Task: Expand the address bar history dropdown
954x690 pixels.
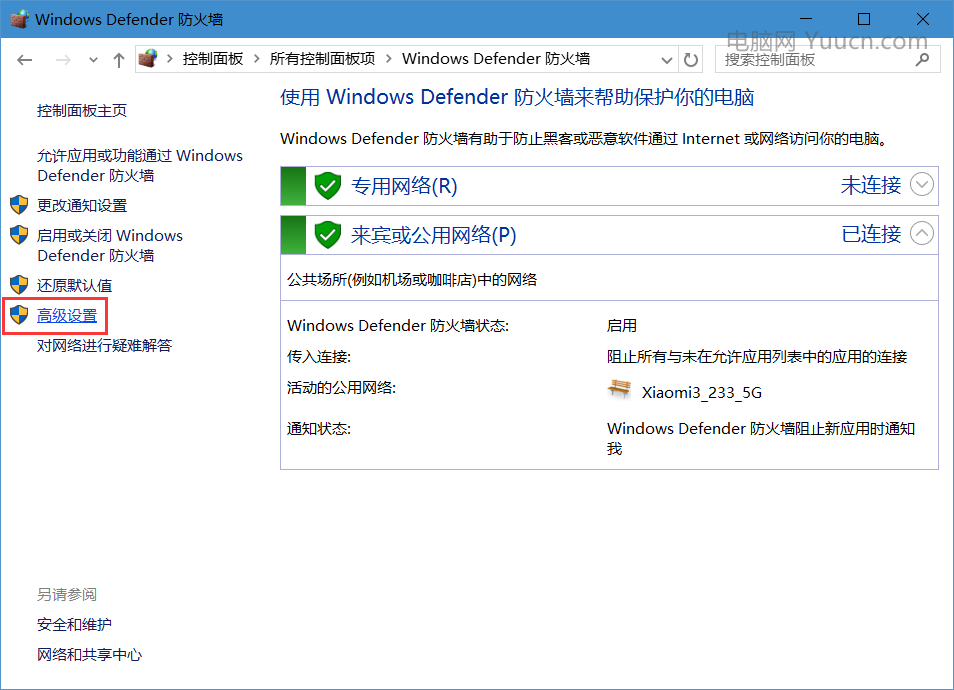Action: (667, 60)
